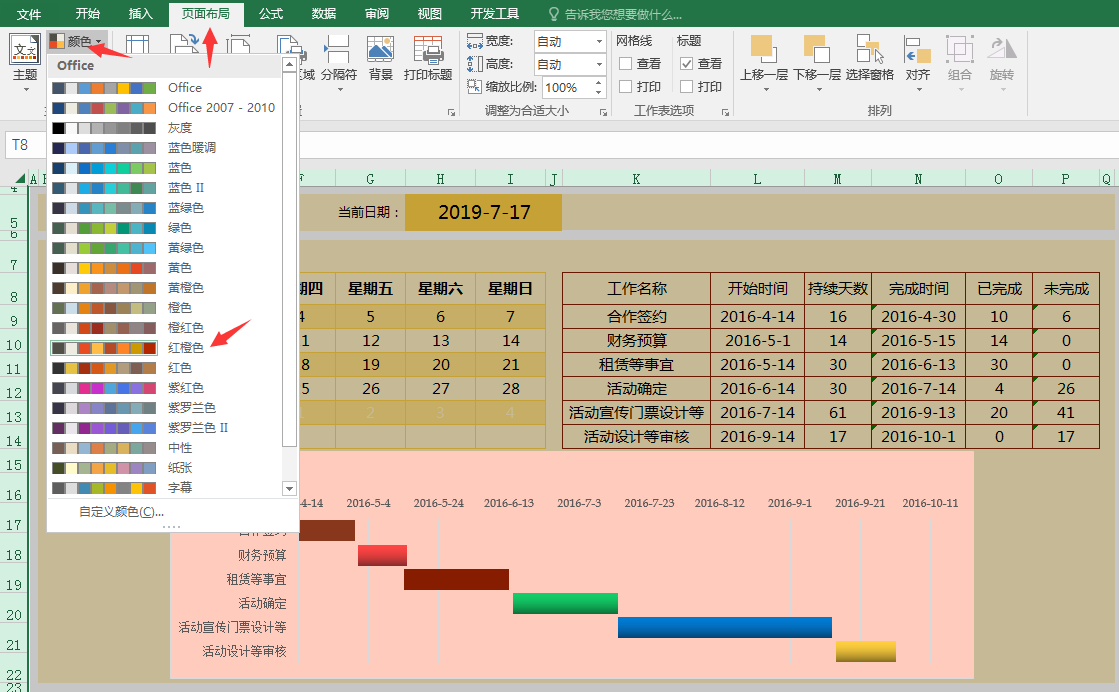The height and width of the screenshot is (692, 1119).
Task: Click the 宽度 width icon
Action: click(x=475, y=41)
